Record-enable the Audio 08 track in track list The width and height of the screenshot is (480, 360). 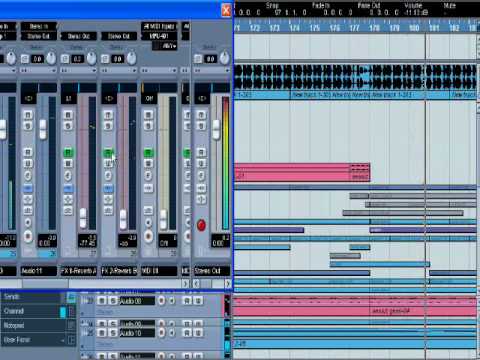(x=161, y=301)
